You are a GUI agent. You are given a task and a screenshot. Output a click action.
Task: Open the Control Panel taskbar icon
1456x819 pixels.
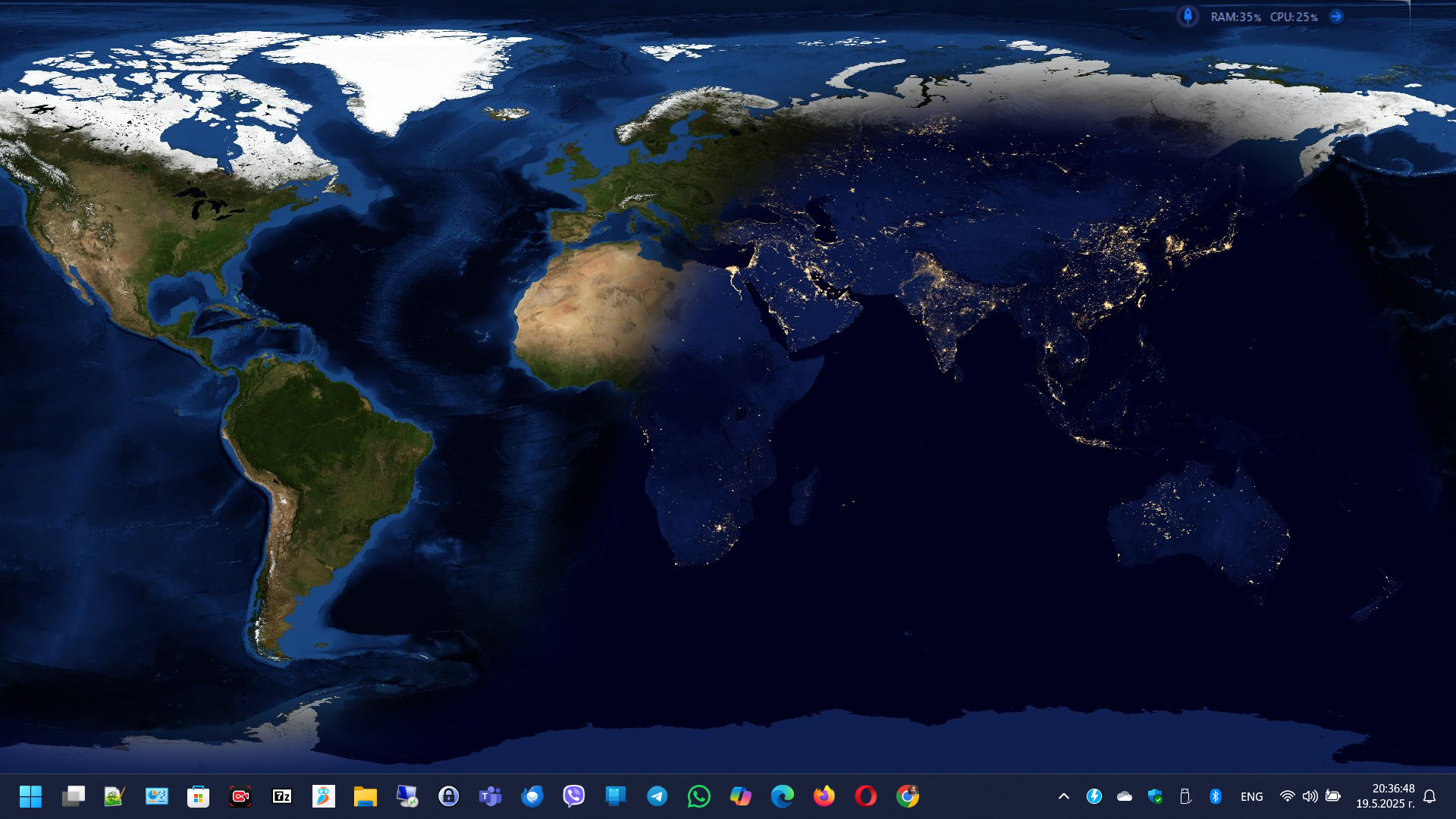(157, 796)
